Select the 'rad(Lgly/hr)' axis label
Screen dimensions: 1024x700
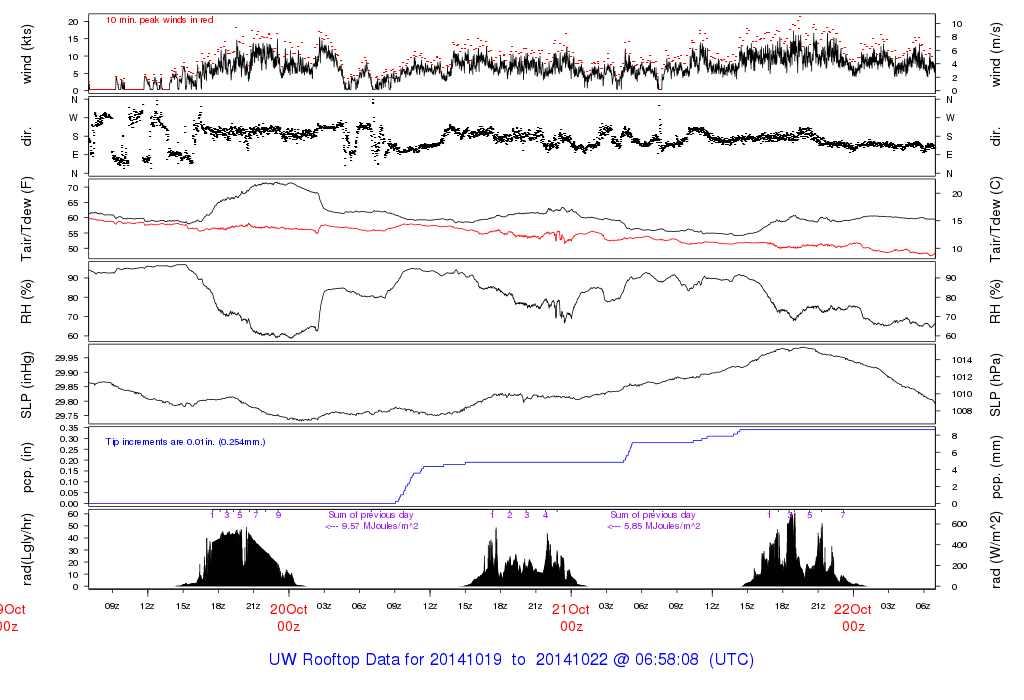26,549
